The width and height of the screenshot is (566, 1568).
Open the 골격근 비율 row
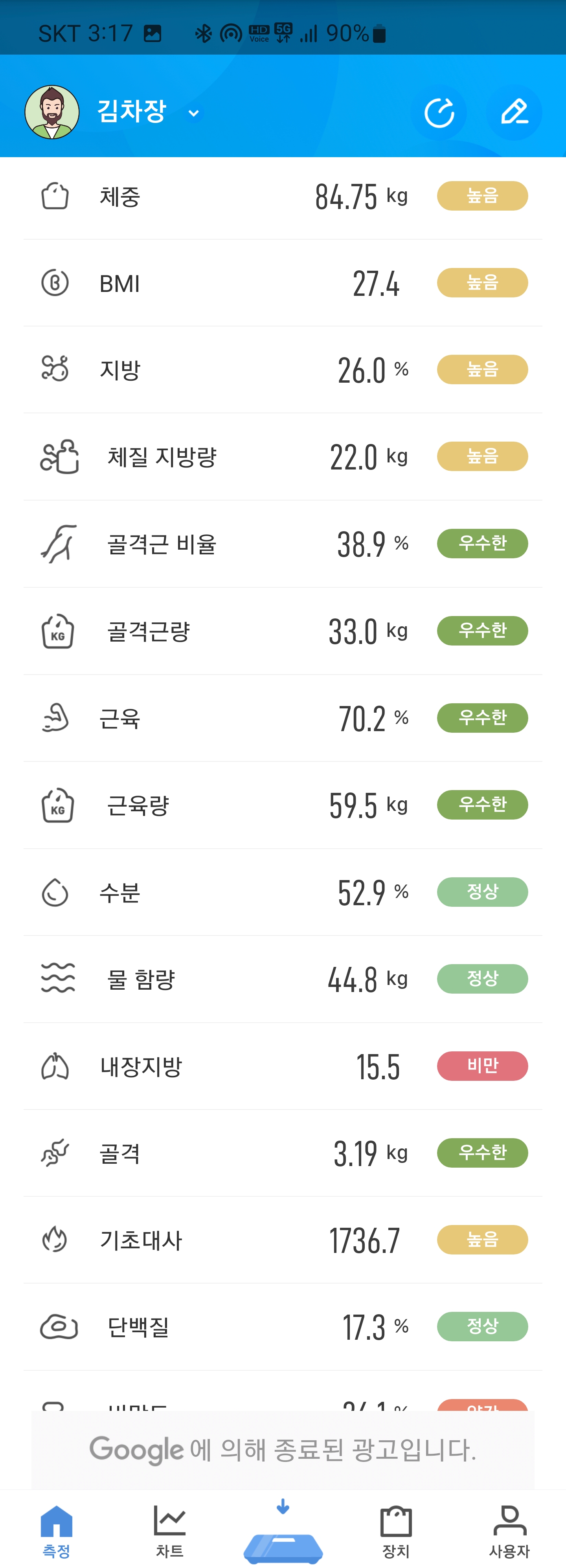coord(283,544)
